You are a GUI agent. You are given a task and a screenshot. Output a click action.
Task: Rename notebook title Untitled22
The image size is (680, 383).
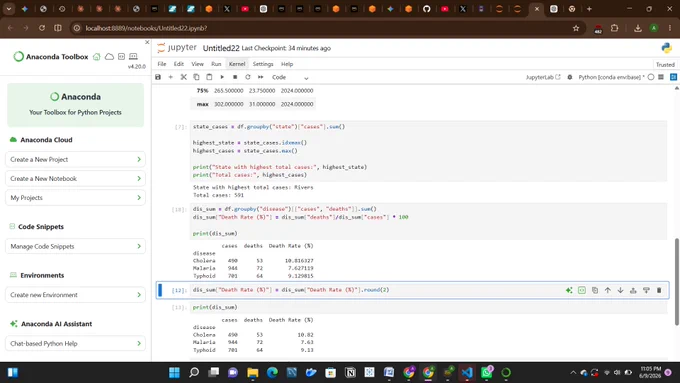(221, 48)
